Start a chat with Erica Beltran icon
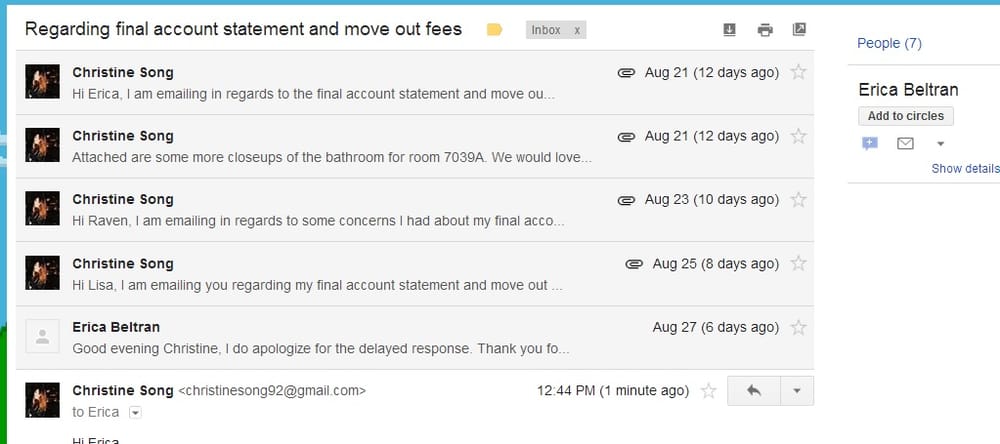The image size is (1000, 444). click(x=869, y=144)
